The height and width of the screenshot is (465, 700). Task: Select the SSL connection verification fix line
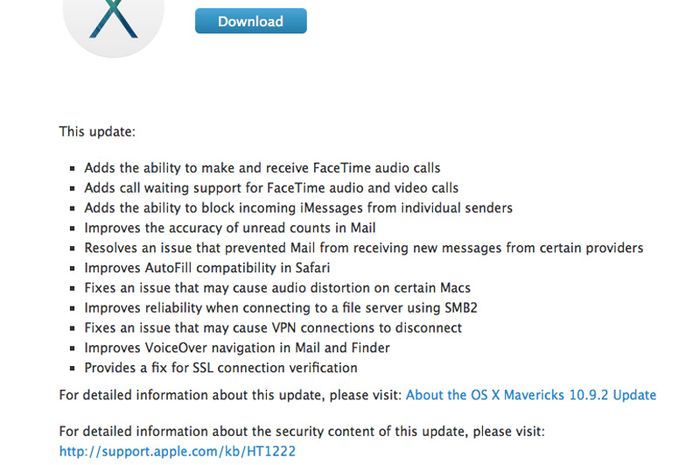click(221, 368)
